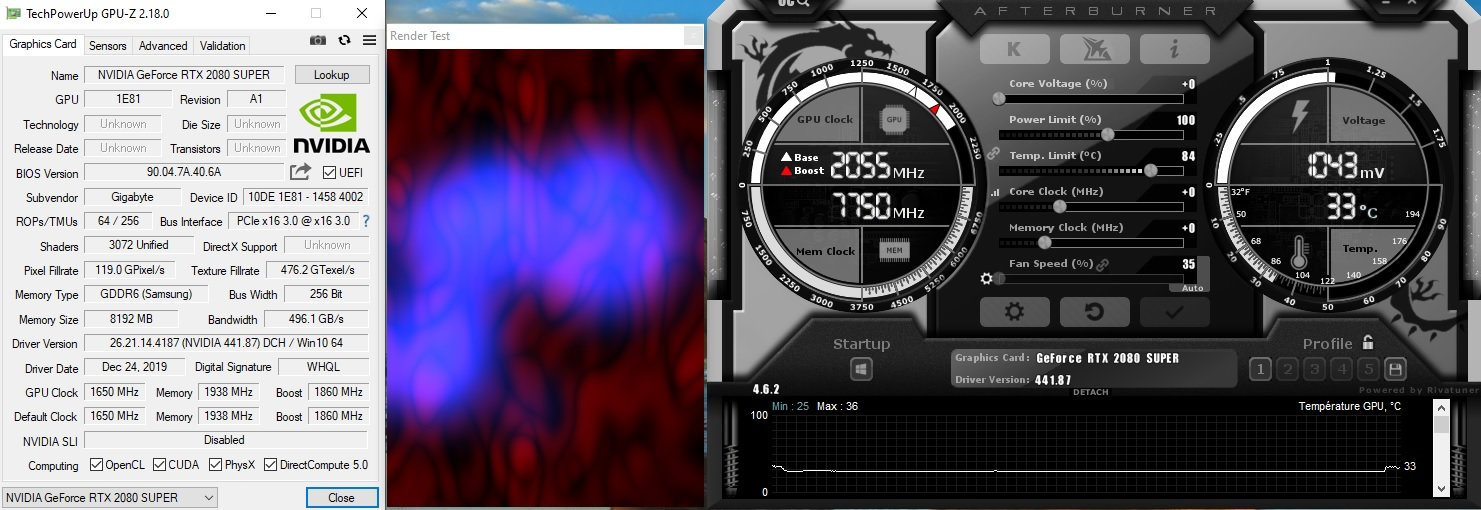This screenshot has height=510, width=1481.
Task: Toggle the UEFI checkbox
Action: click(330, 172)
